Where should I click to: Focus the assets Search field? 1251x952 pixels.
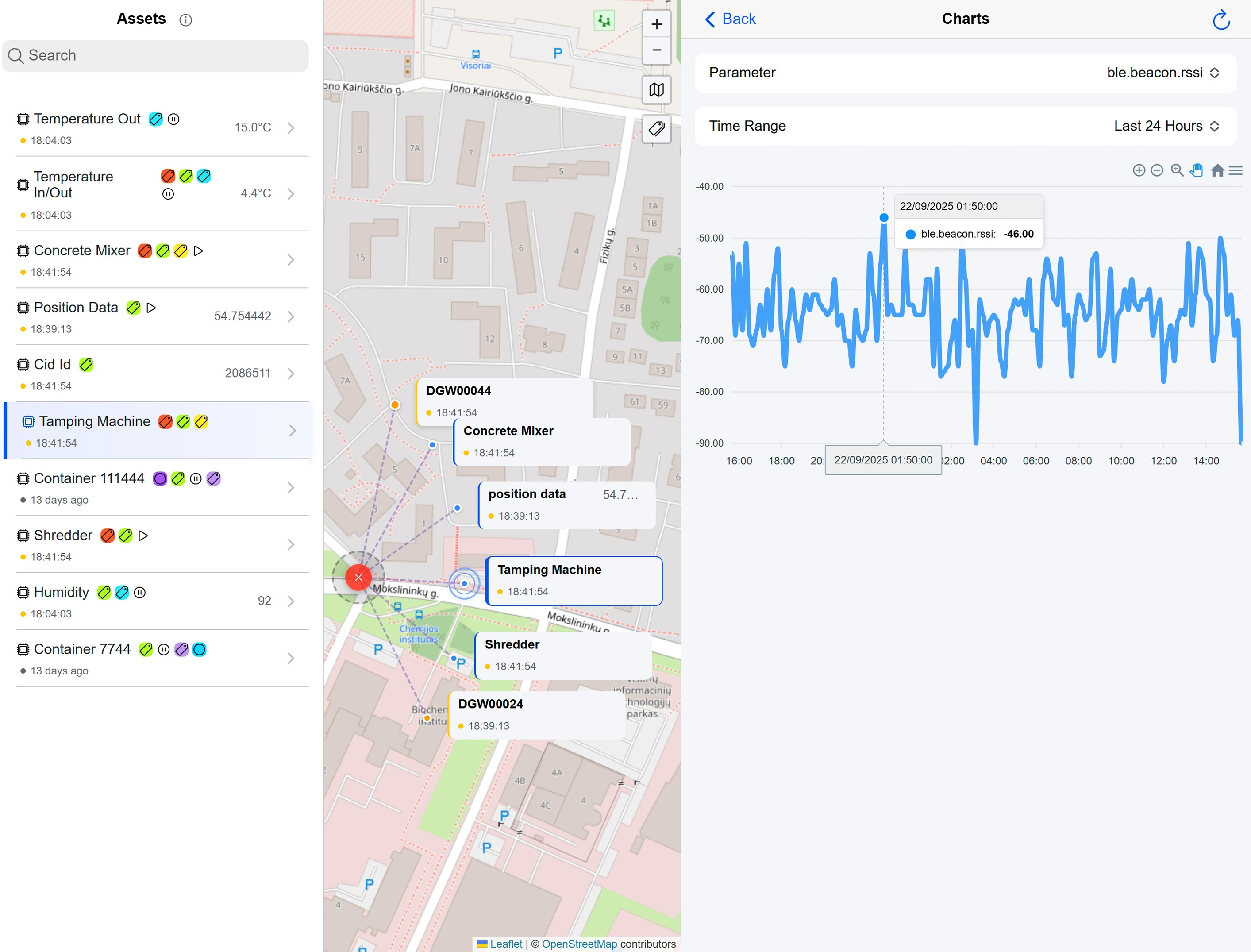coord(156,55)
